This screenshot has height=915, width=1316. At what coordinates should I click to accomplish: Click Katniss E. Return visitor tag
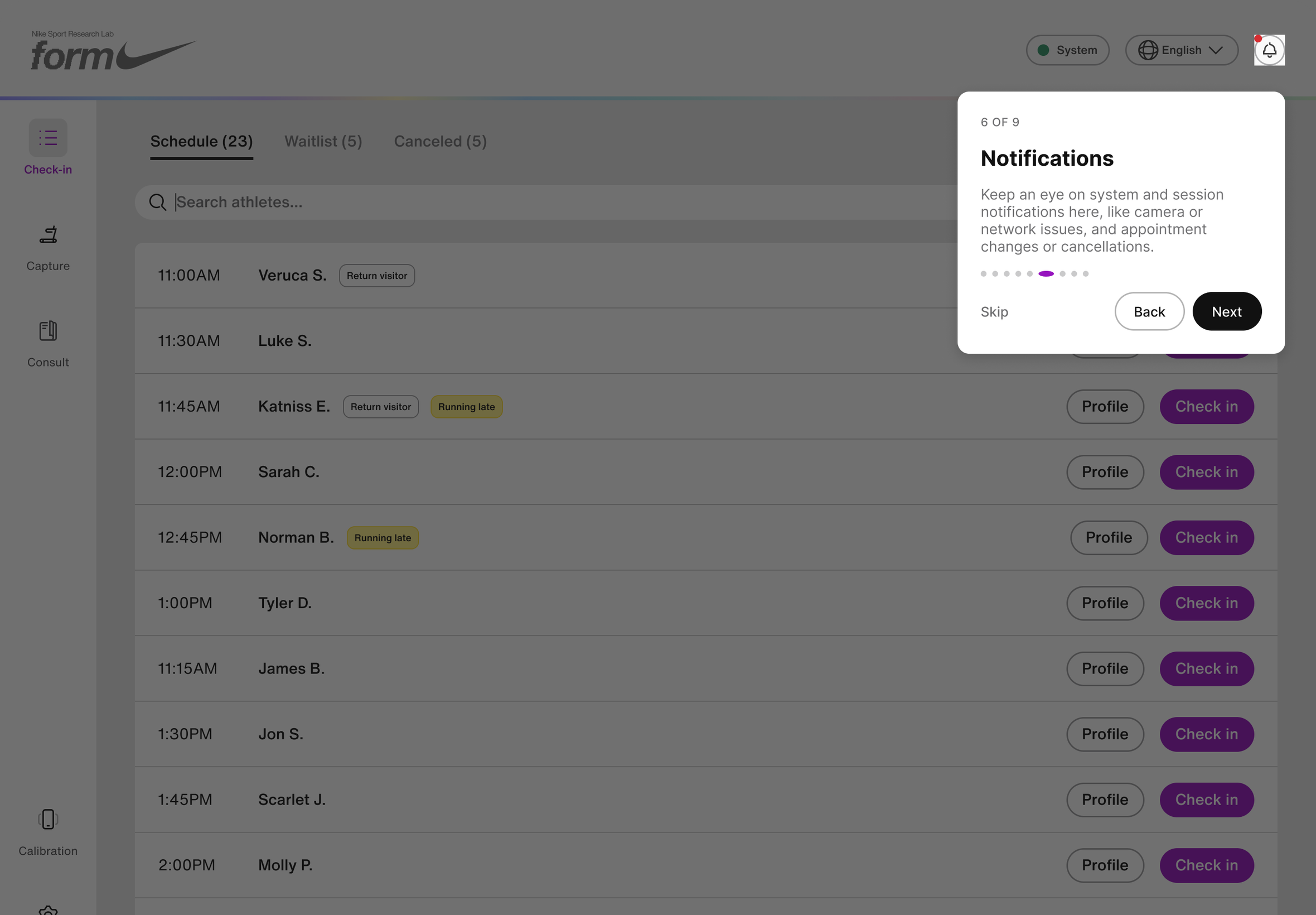381,407
